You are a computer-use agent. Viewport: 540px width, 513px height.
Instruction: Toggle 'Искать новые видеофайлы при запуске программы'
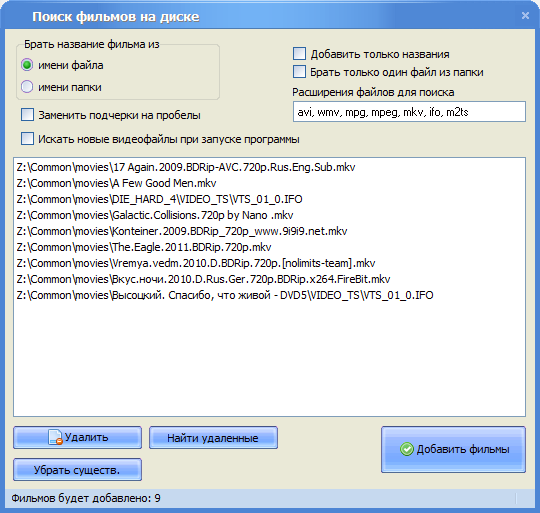click(x=28, y=139)
